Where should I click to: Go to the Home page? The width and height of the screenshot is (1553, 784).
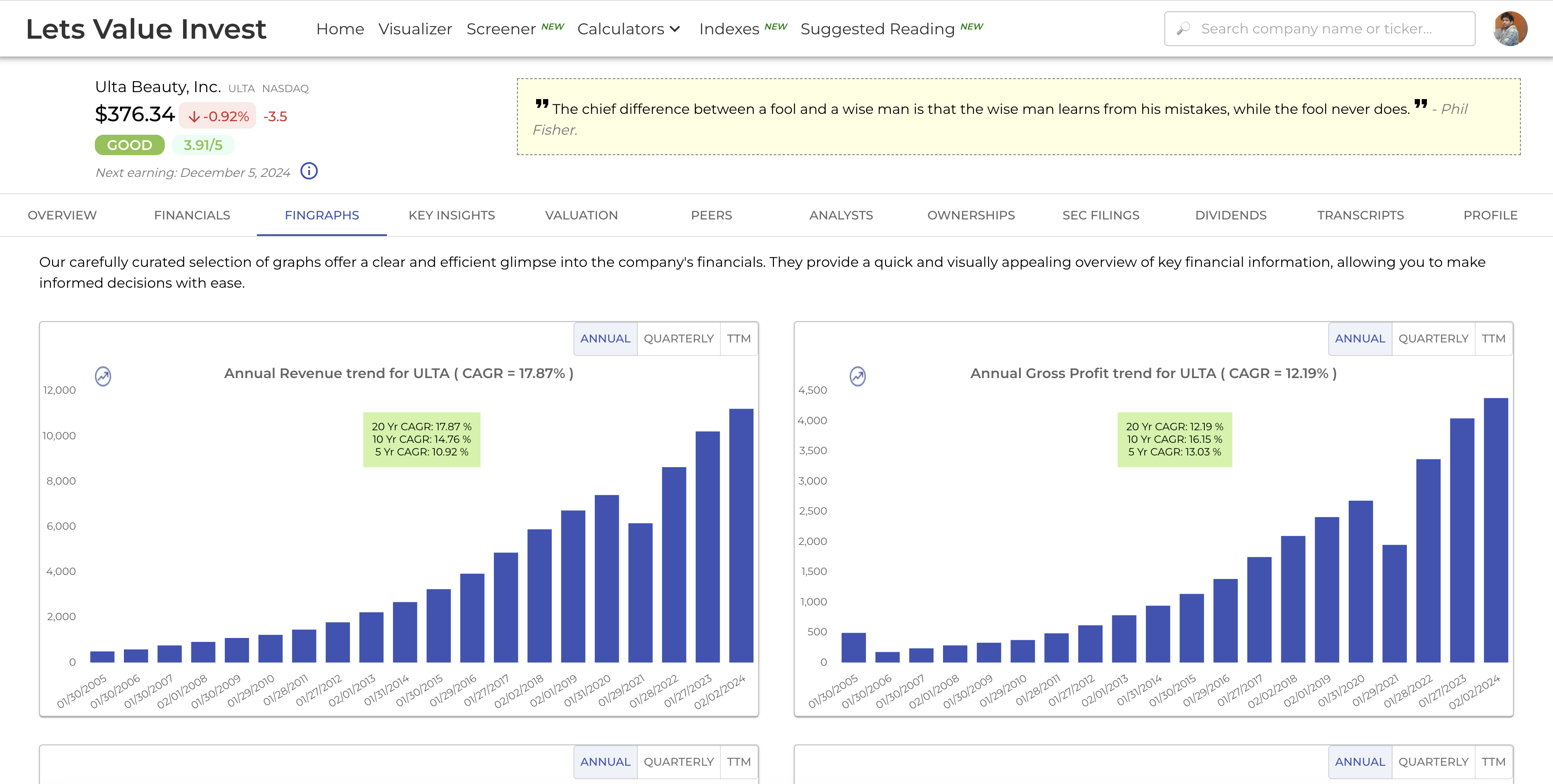pos(340,29)
